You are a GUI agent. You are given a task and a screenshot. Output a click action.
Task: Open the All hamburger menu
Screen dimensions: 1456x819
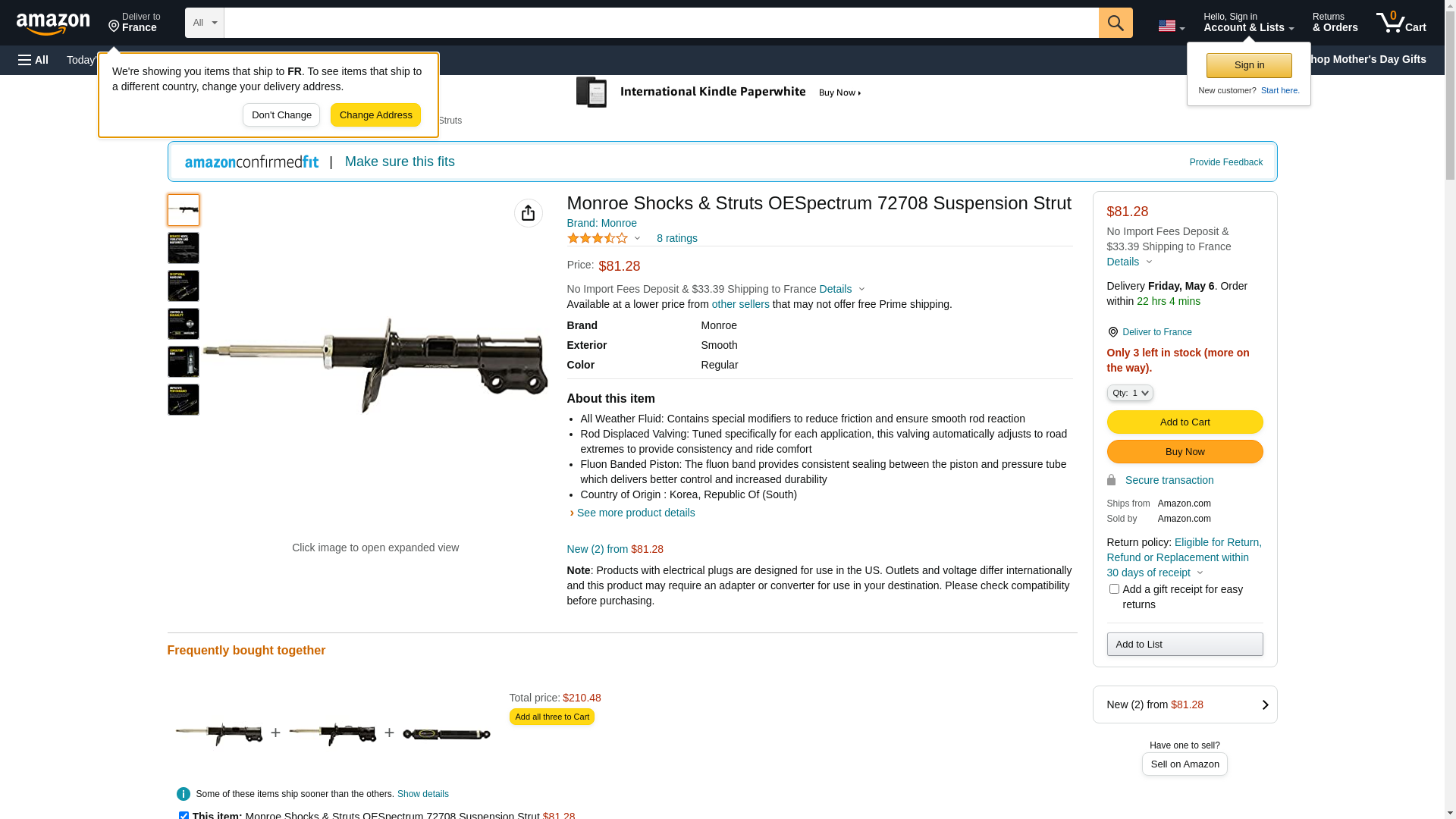33,60
